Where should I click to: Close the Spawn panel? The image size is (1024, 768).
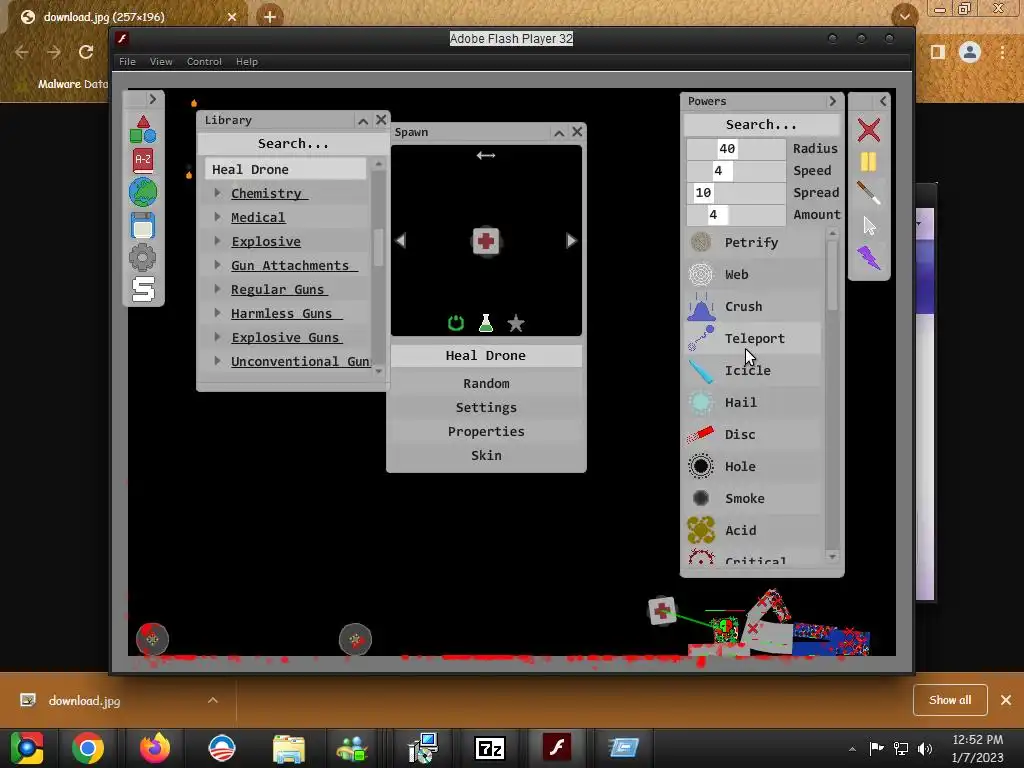click(577, 132)
